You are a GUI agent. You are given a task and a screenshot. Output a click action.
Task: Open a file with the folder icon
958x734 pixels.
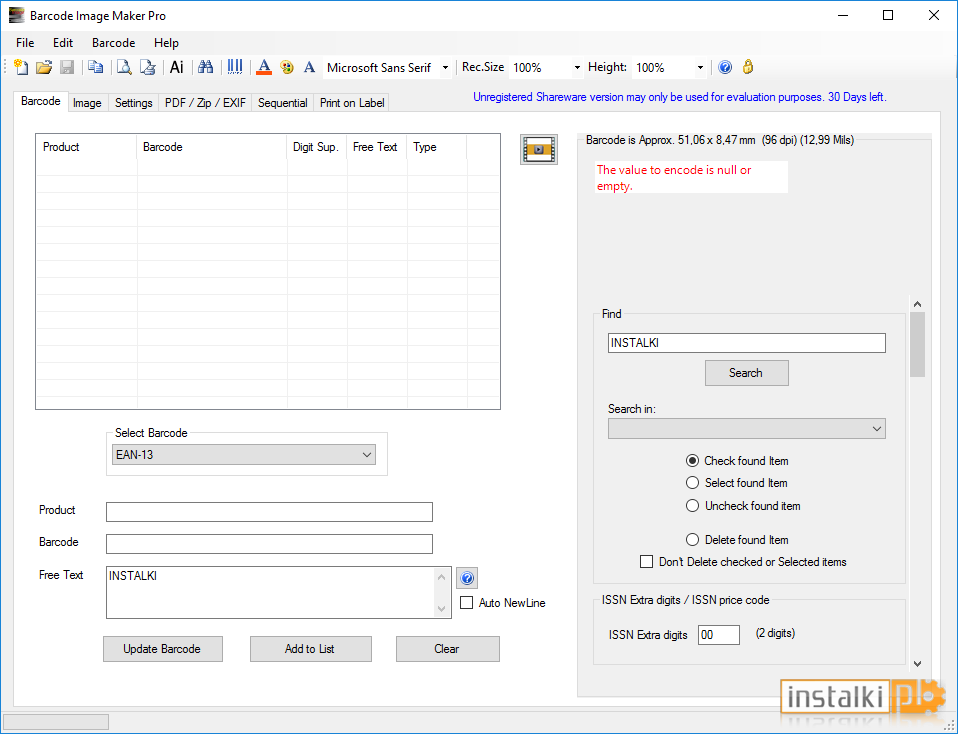point(43,67)
